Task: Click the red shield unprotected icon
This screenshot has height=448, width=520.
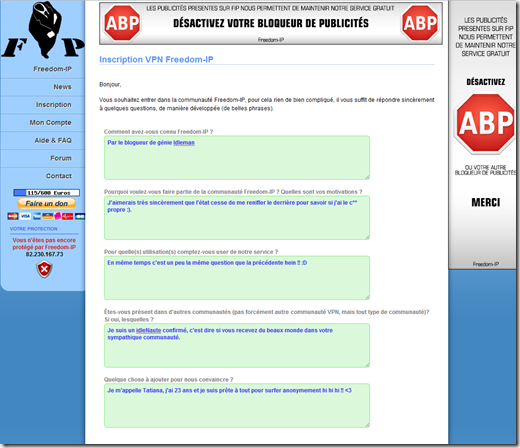Action: [44, 269]
